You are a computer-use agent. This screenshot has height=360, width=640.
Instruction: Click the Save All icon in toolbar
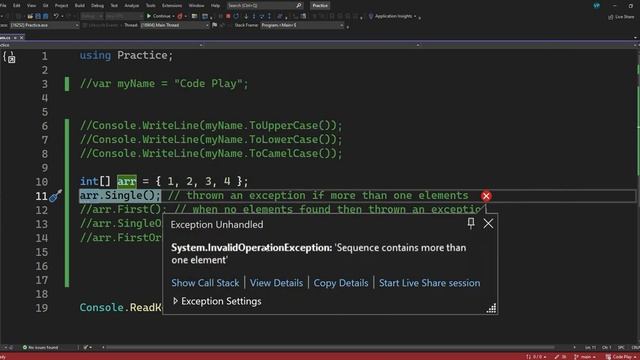point(45,16)
